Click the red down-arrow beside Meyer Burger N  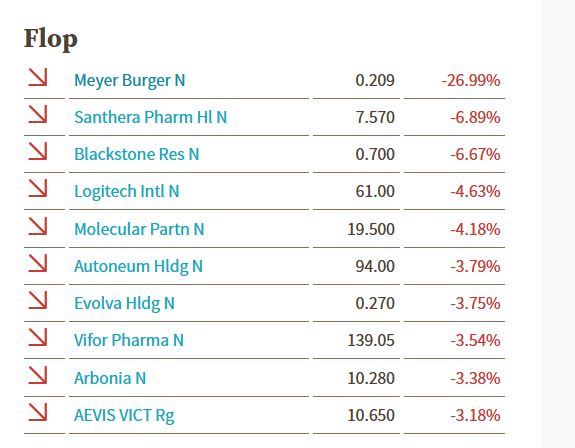[x=38, y=77]
